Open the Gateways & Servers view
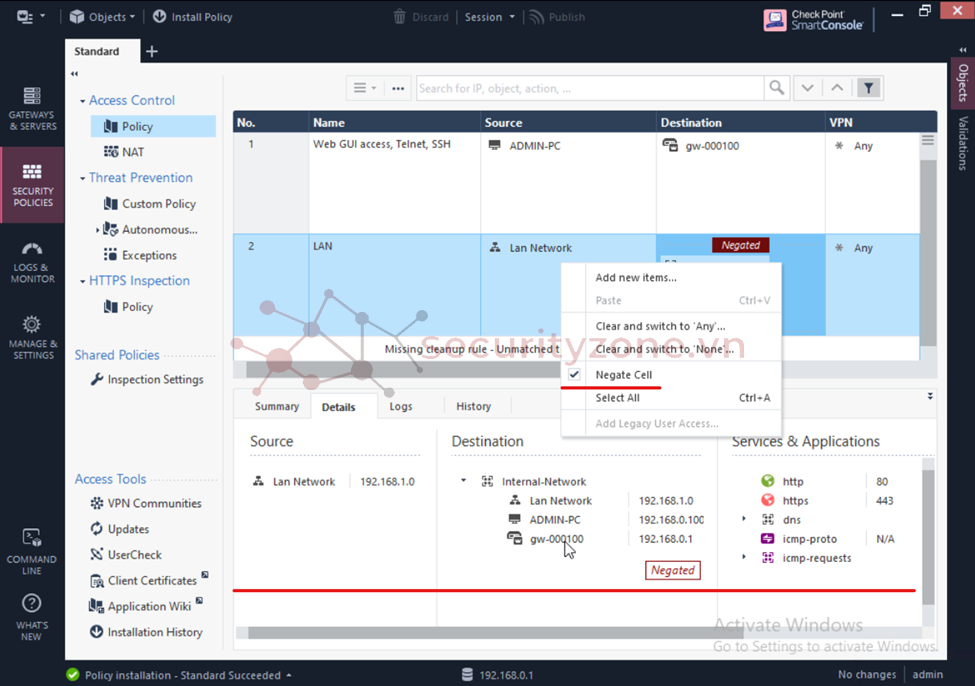Viewport: 975px width, 686px height. click(x=32, y=108)
